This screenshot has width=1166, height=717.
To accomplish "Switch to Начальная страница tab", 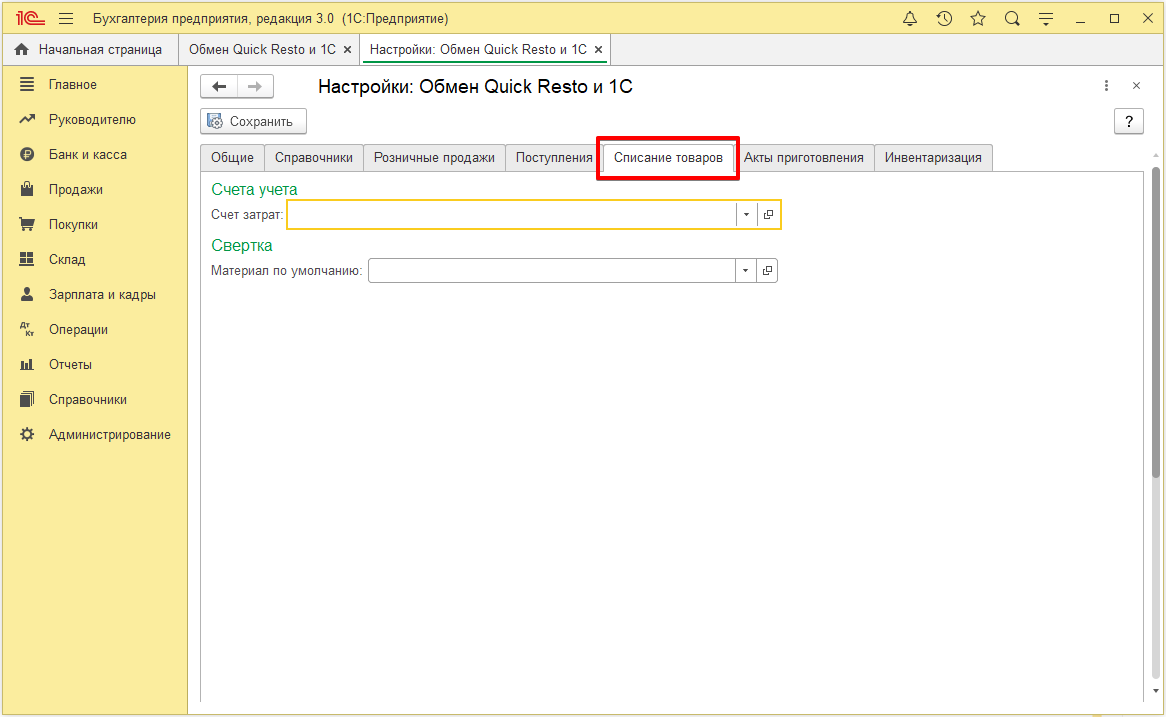I will [90, 50].
